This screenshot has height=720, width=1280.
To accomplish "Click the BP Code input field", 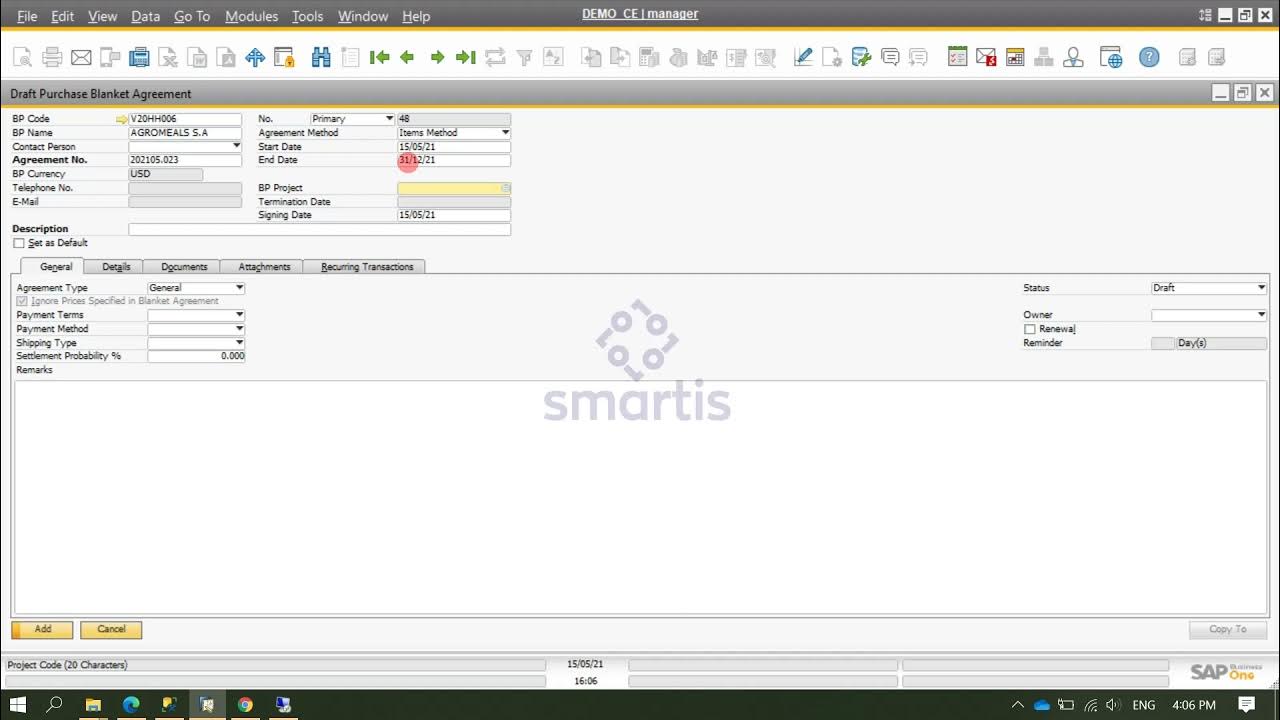I will pos(185,119).
